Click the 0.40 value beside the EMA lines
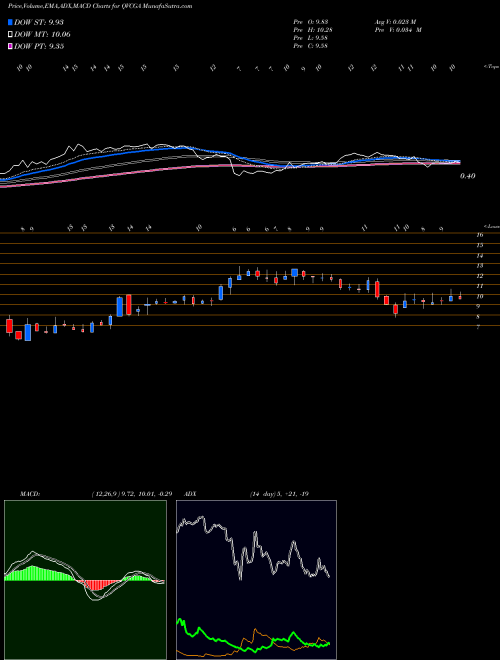This screenshot has height=660, width=500. pyautogui.click(x=467, y=176)
